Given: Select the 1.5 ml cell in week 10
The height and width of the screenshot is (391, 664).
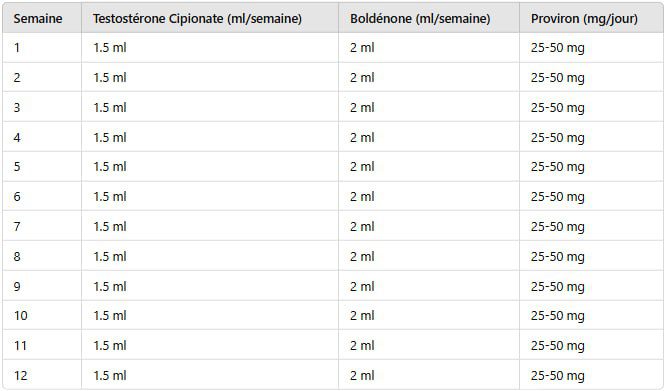Looking at the screenshot, I should 210,315.
